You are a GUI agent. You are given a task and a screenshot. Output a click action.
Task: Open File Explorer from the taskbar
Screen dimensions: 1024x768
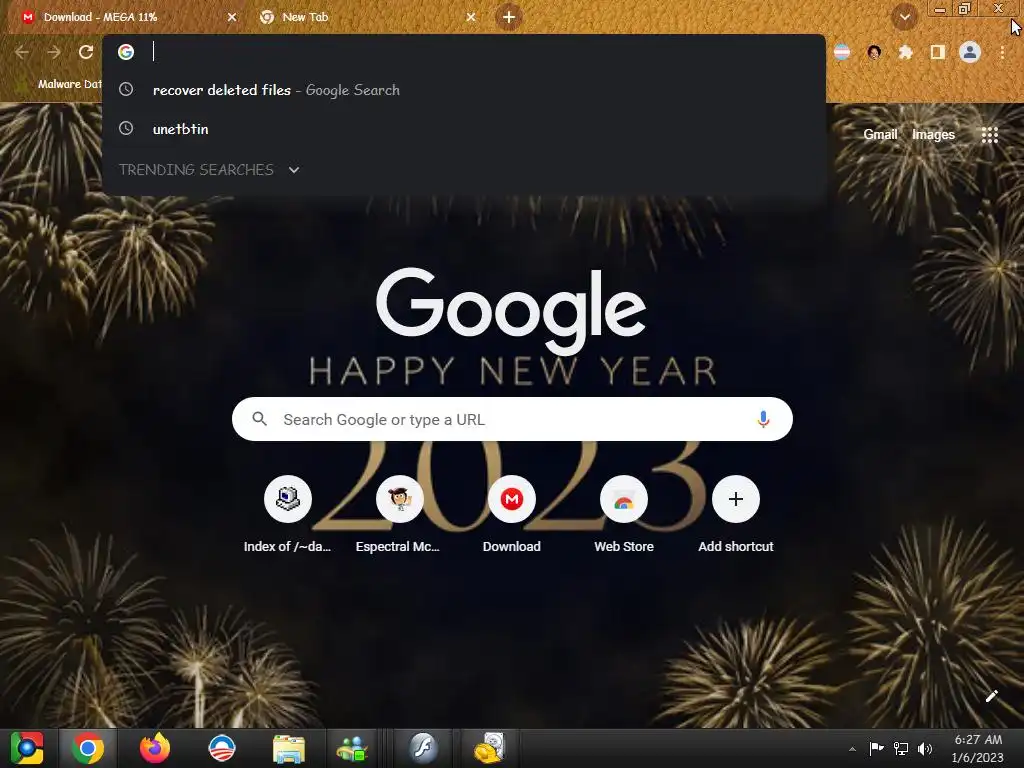(289, 748)
